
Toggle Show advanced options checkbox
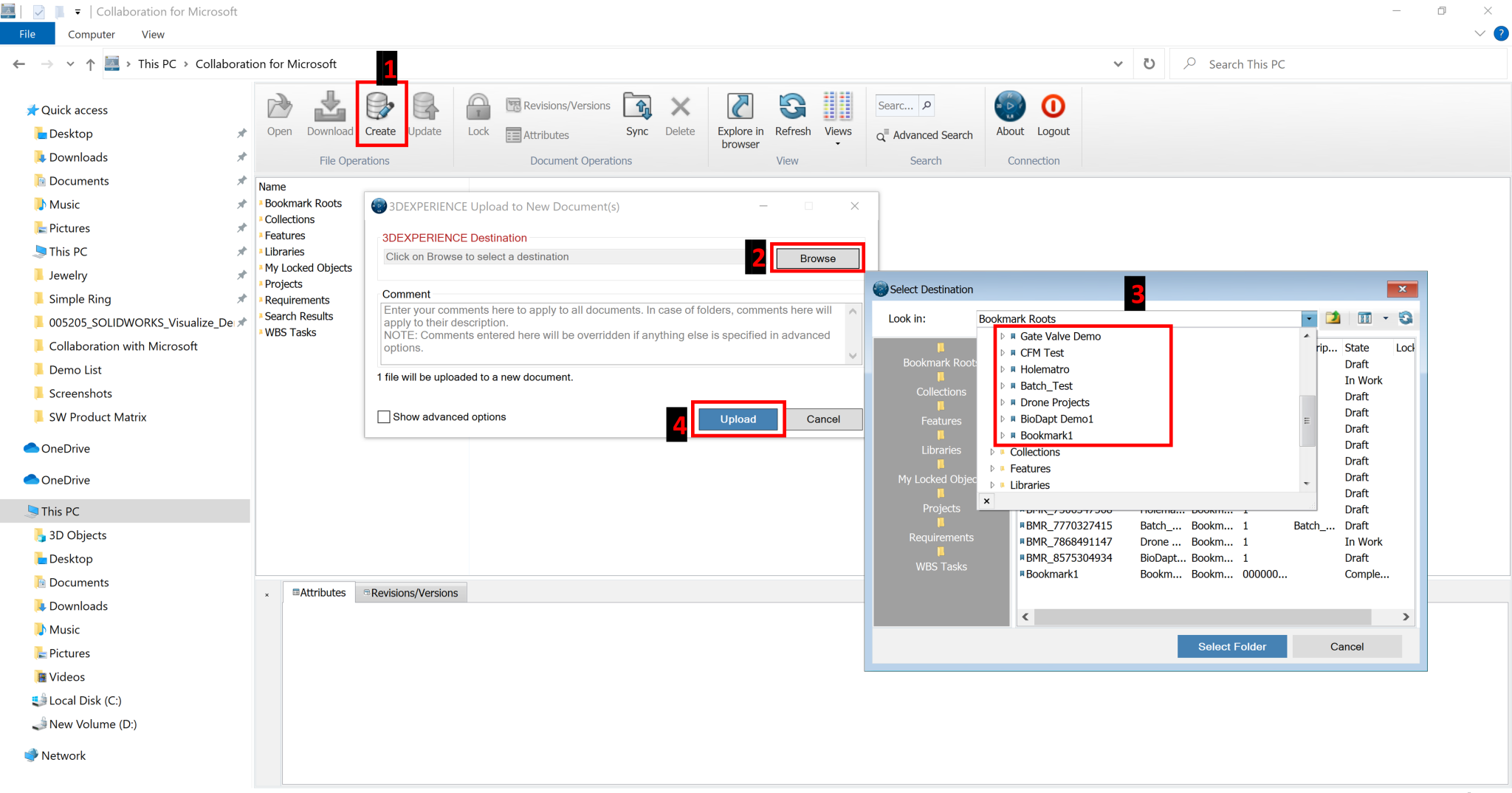coord(384,417)
